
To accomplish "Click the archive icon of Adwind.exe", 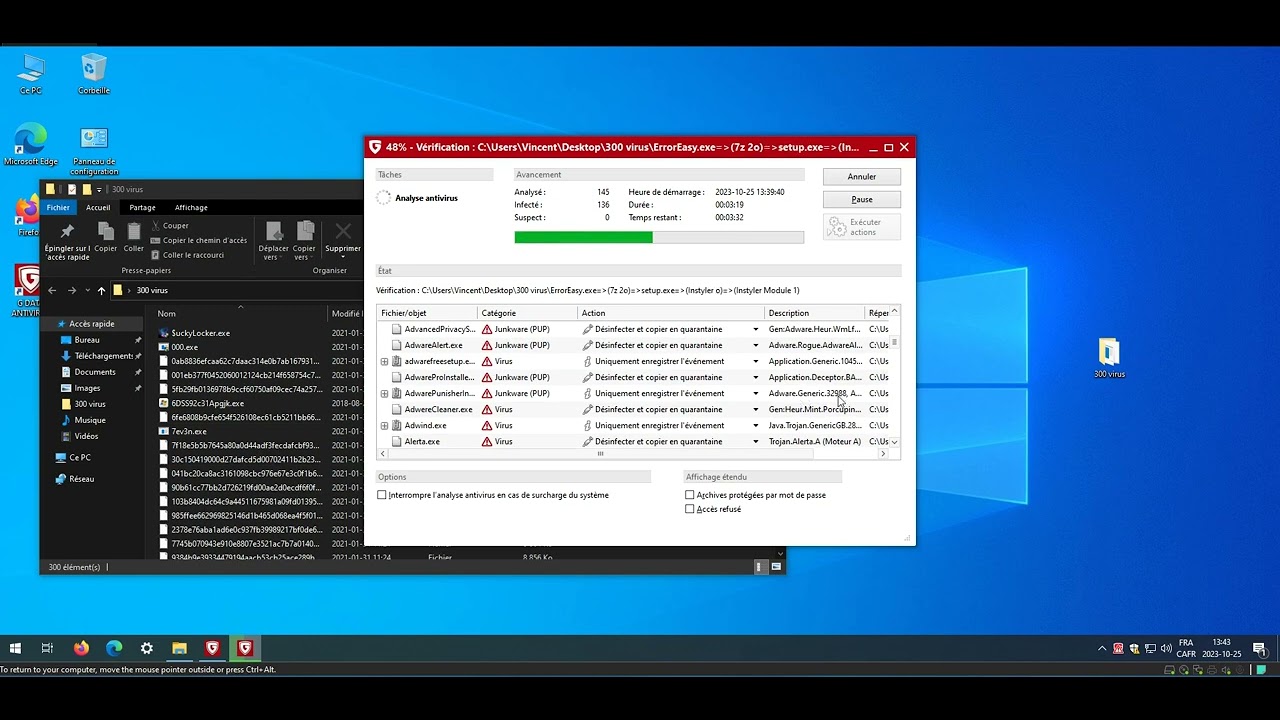I will point(397,425).
